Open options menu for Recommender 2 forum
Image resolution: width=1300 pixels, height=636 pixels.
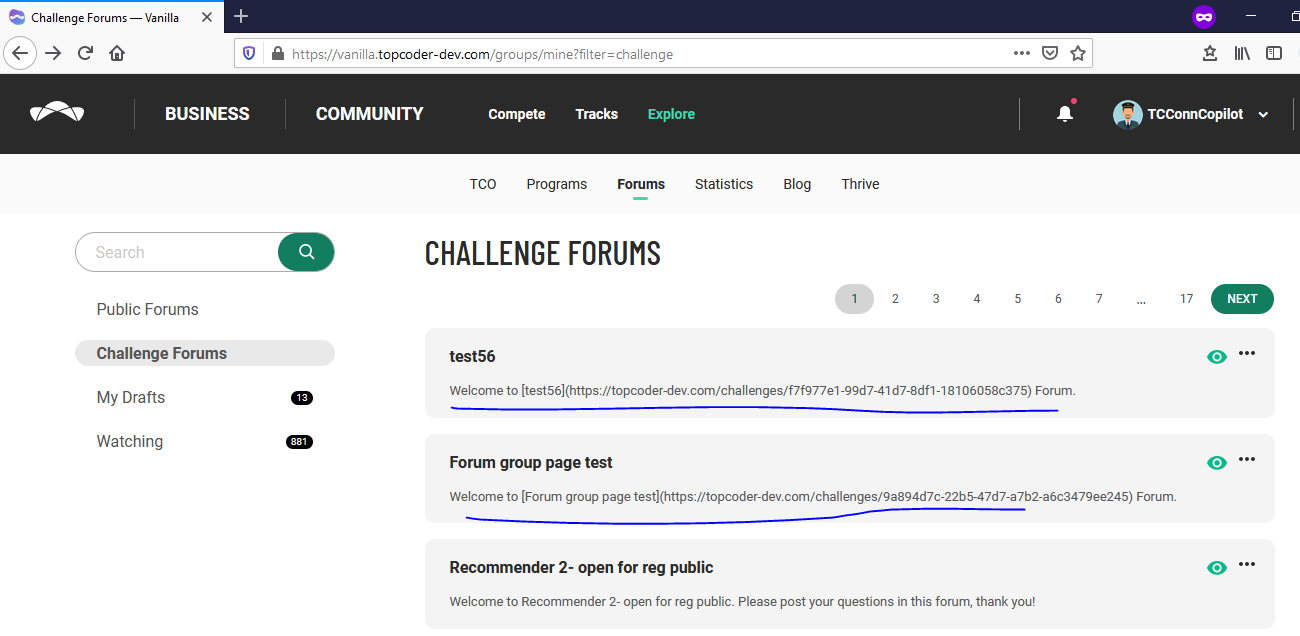(x=1247, y=564)
